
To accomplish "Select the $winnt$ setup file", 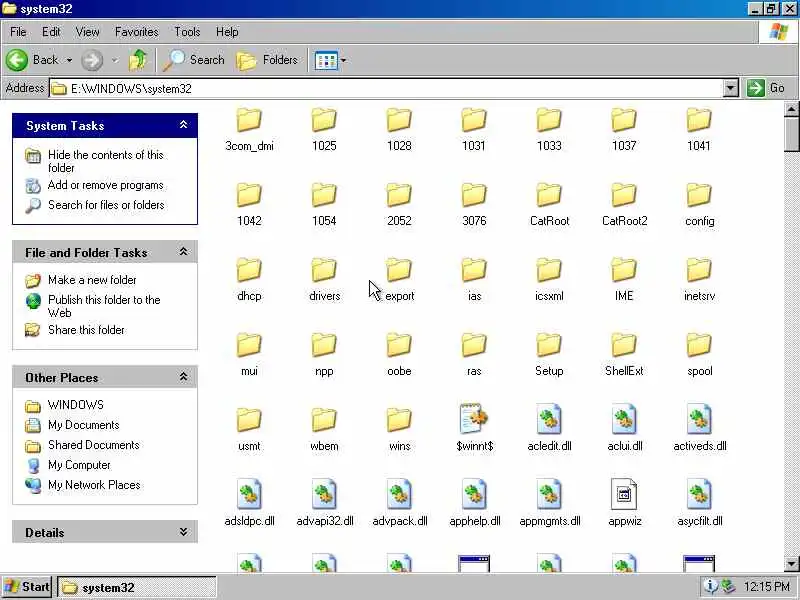I will point(474,428).
